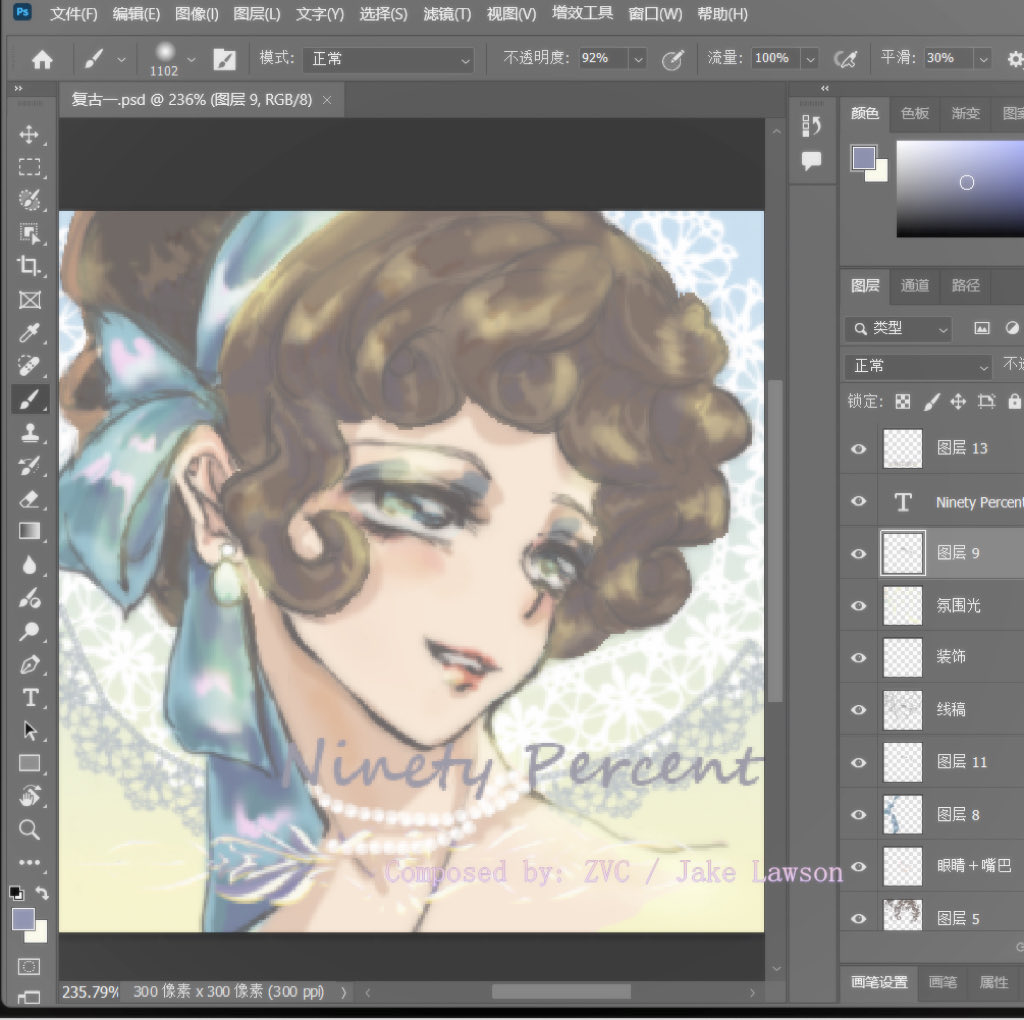This screenshot has height=1020, width=1024.
Task: Hide the 线稿 layer
Action: tap(859, 710)
